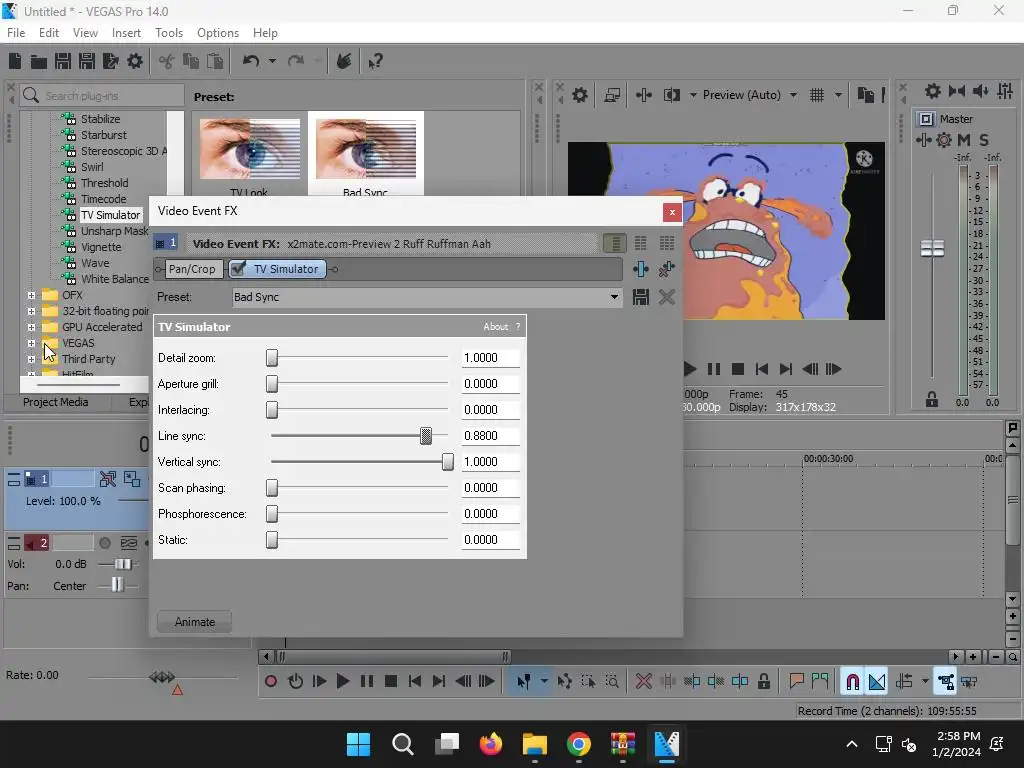This screenshot has height=768, width=1024.
Task: Open Master bus audio properties gear icon
Action: [933, 91]
